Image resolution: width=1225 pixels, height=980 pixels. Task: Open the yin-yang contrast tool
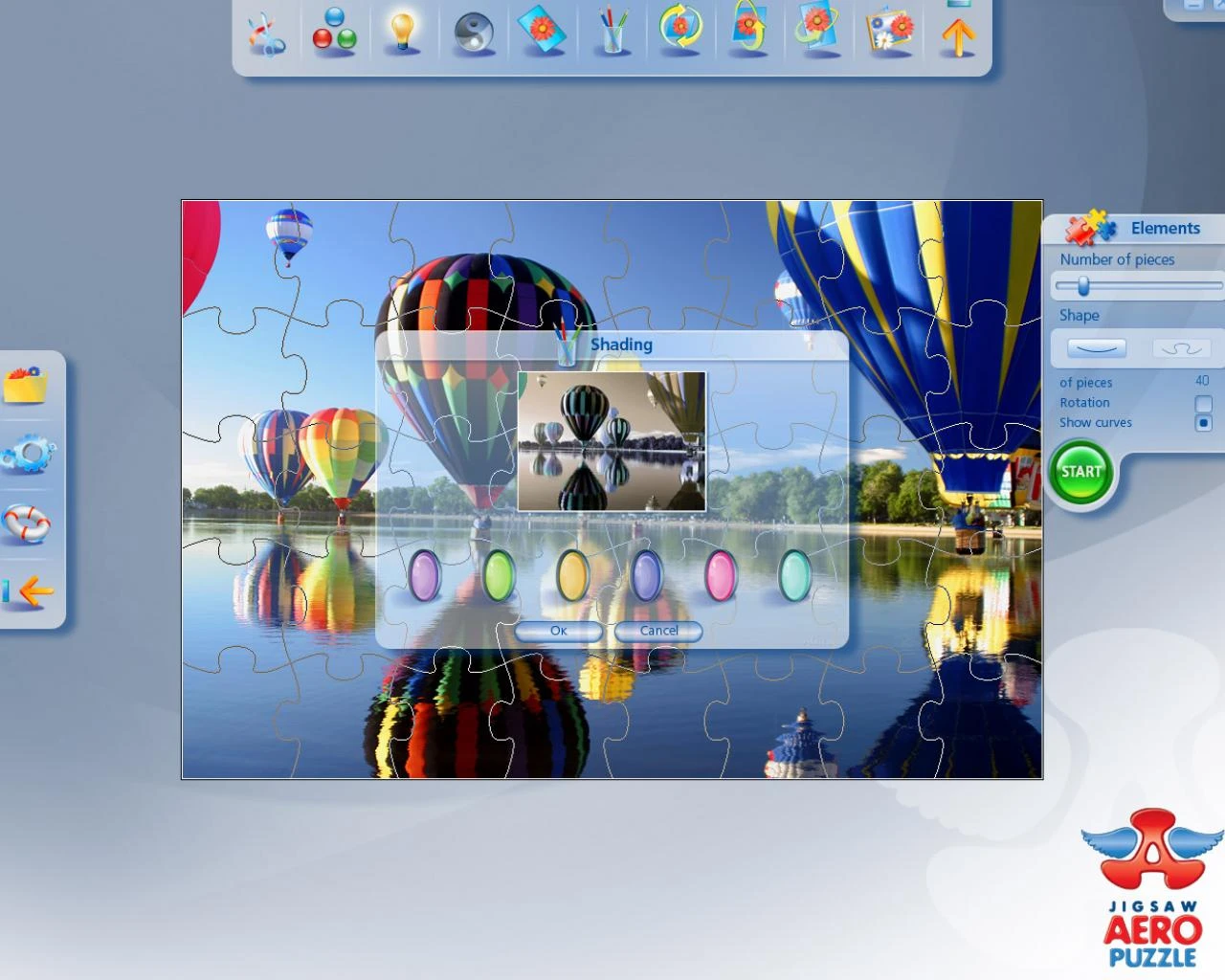click(x=473, y=33)
